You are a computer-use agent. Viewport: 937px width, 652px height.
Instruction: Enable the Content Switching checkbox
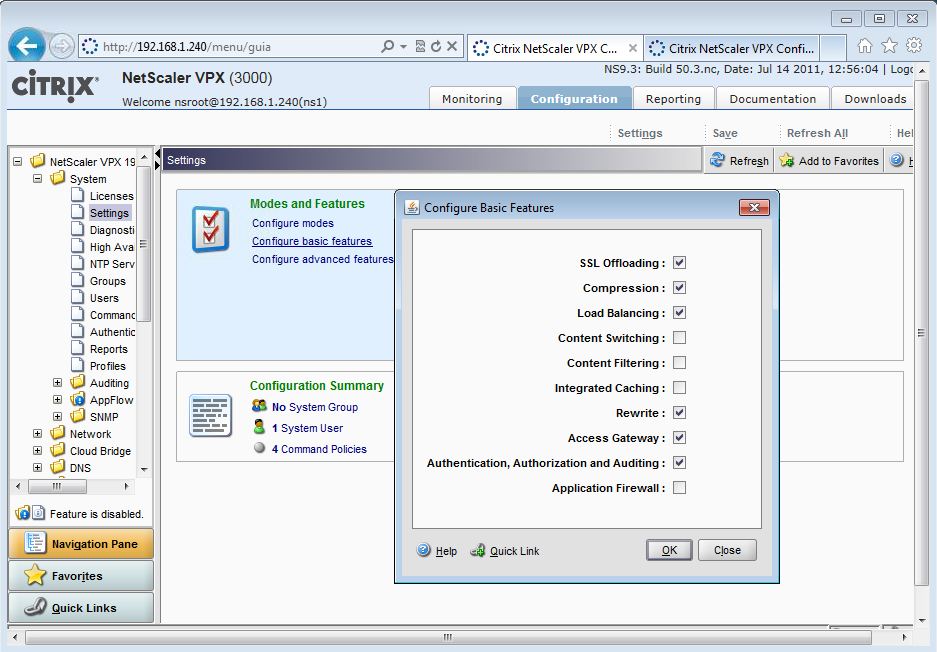point(679,338)
